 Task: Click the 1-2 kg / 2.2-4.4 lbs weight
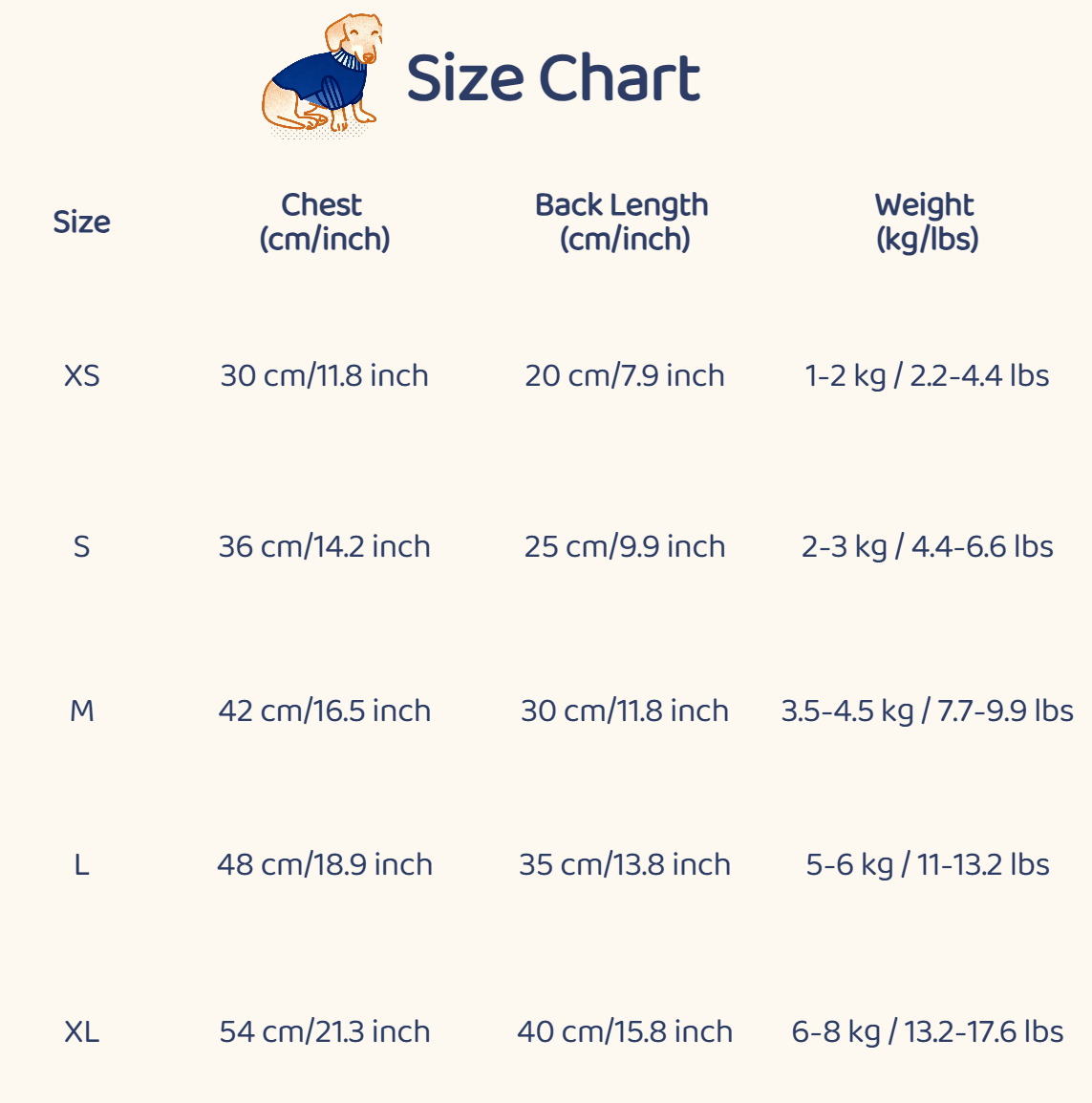click(927, 375)
